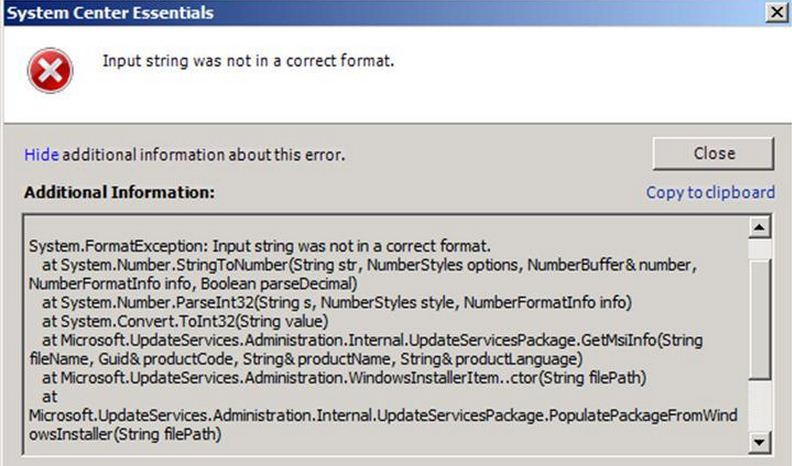
Task: Copy error details to clipboard
Action: coord(710,192)
